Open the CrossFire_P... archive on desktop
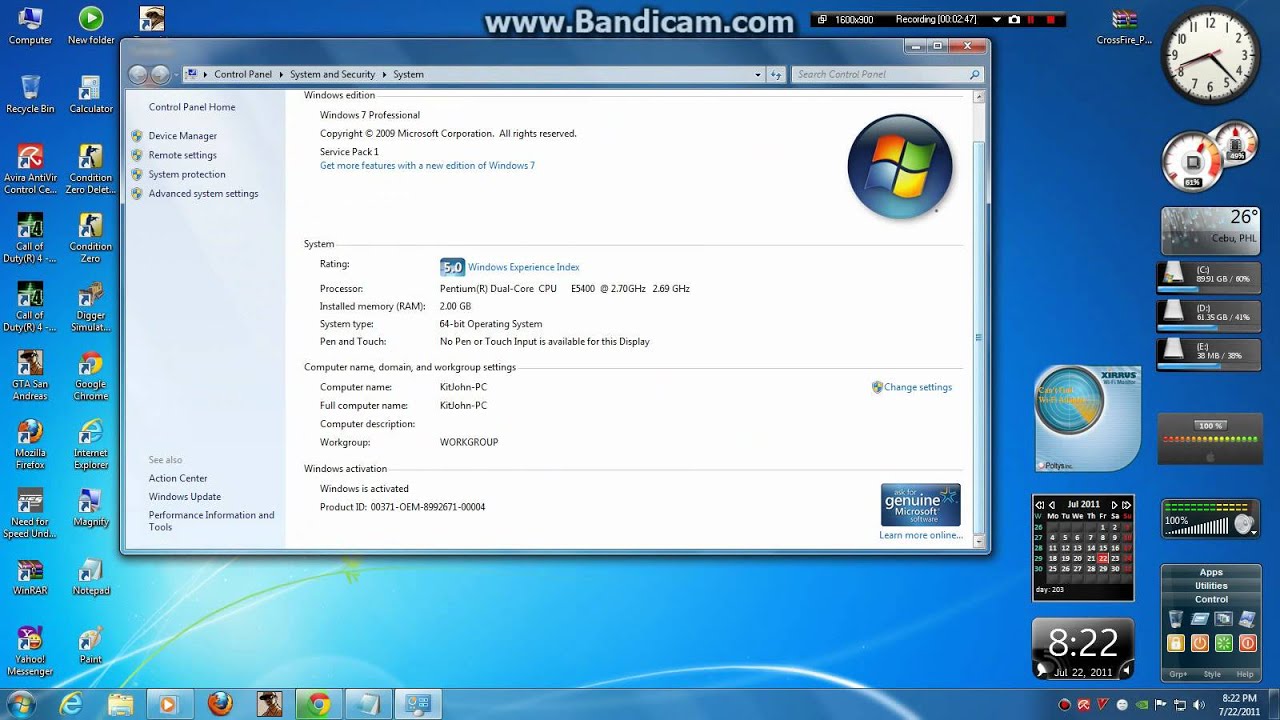1280x720 pixels. coord(1124,26)
